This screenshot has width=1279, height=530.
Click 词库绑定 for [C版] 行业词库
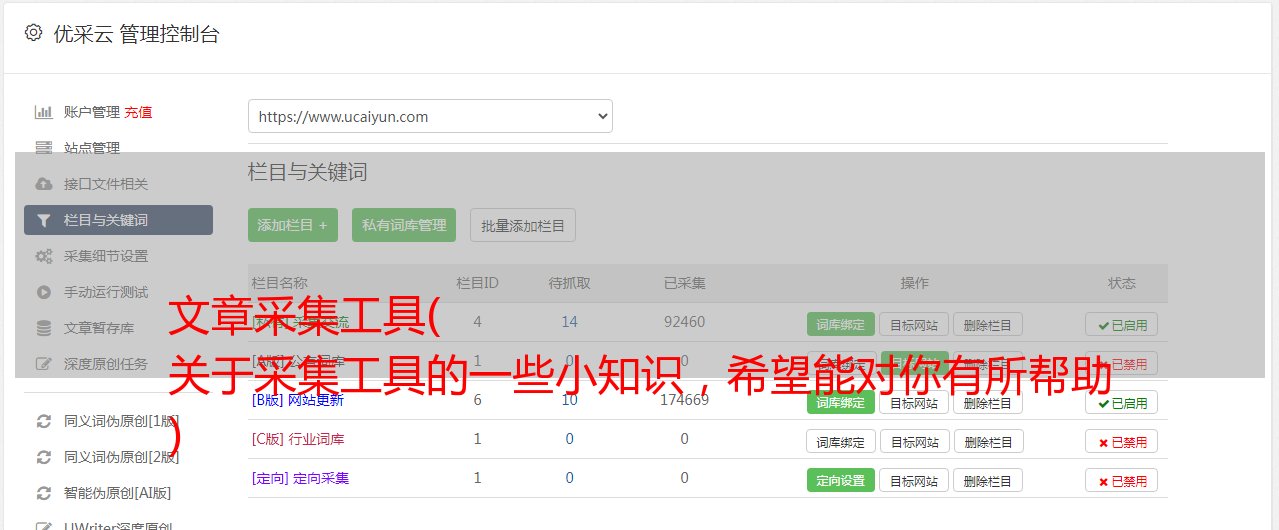tap(841, 441)
